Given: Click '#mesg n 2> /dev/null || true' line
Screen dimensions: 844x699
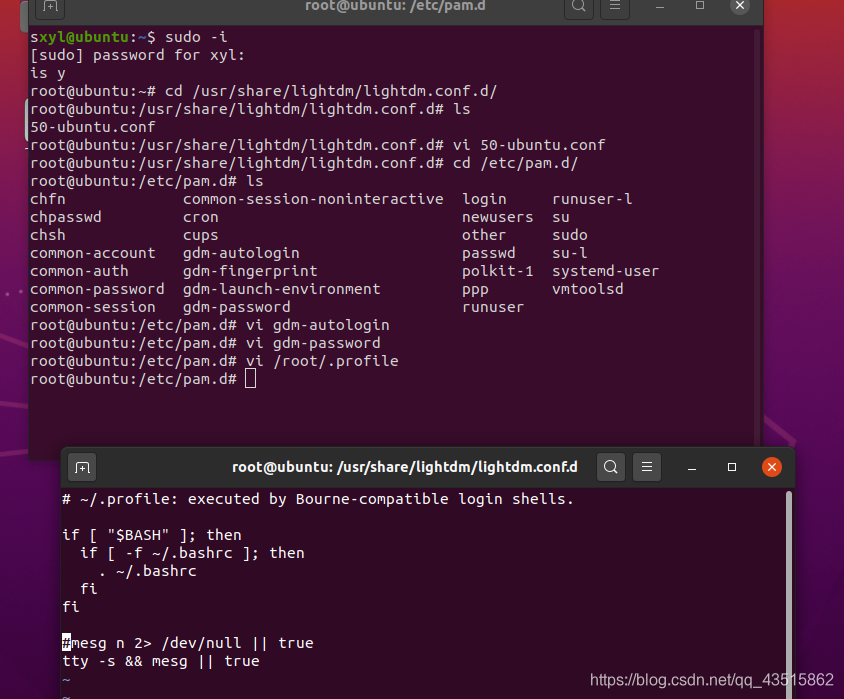Looking at the screenshot, I should [188, 643].
